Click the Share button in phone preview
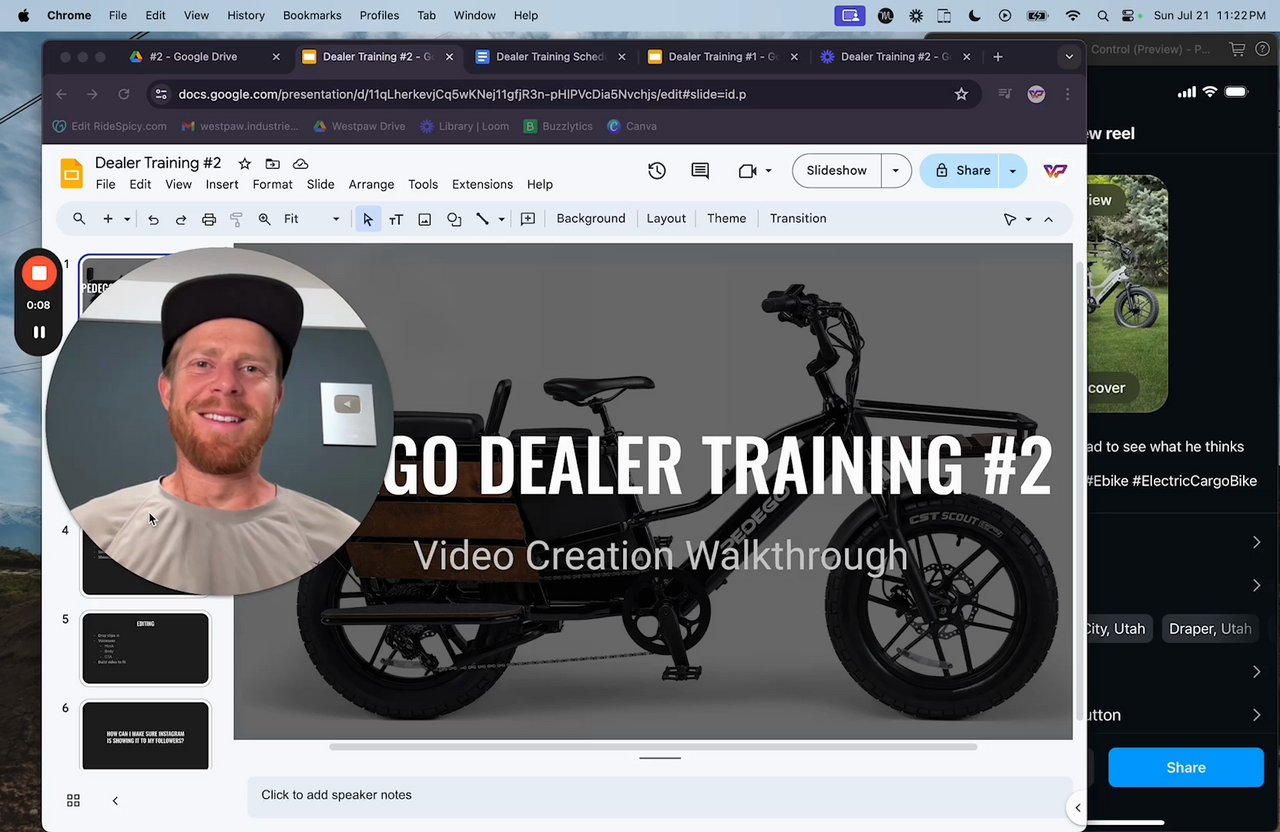 click(x=1186, y=768)
